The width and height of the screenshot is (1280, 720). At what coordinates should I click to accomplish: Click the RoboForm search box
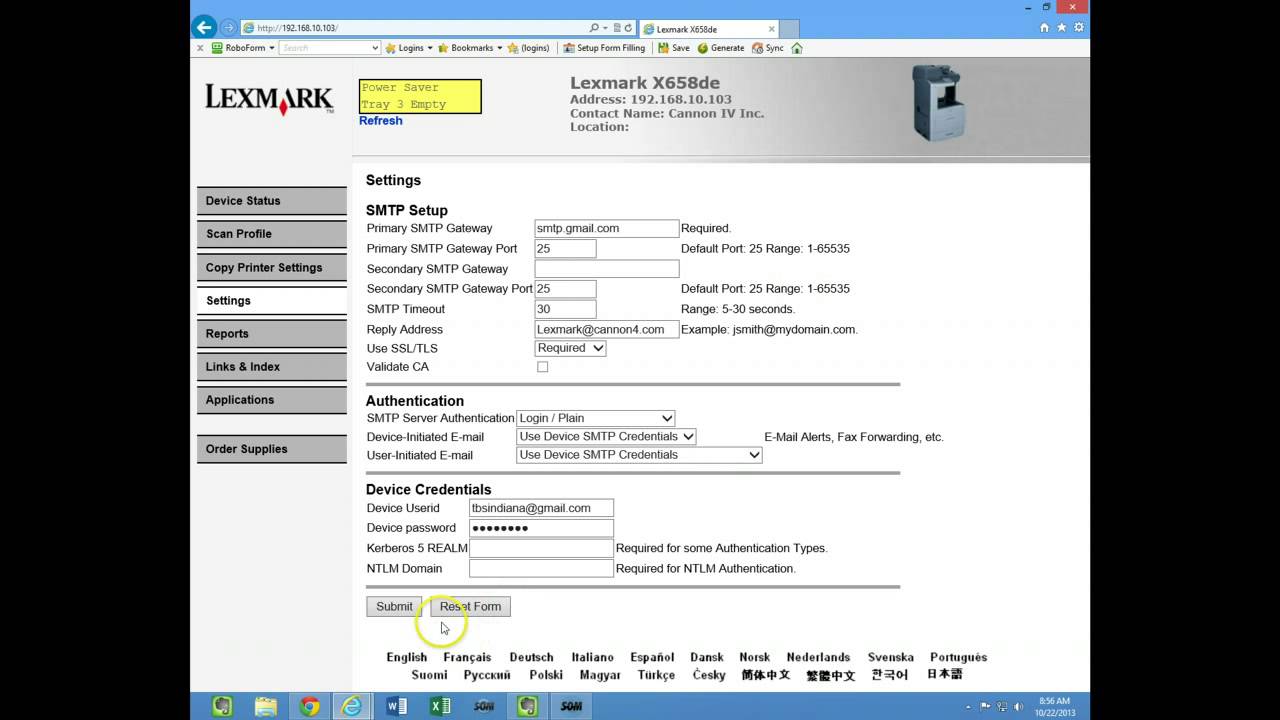click(x=329, y=48)
